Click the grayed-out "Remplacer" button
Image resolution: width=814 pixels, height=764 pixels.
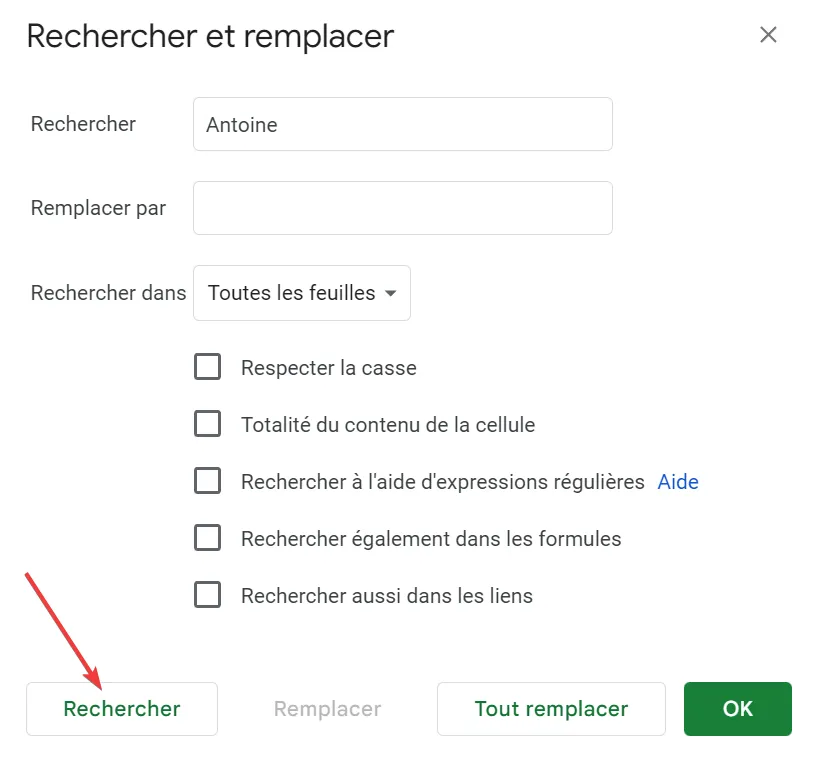click(x=327, y=708)
